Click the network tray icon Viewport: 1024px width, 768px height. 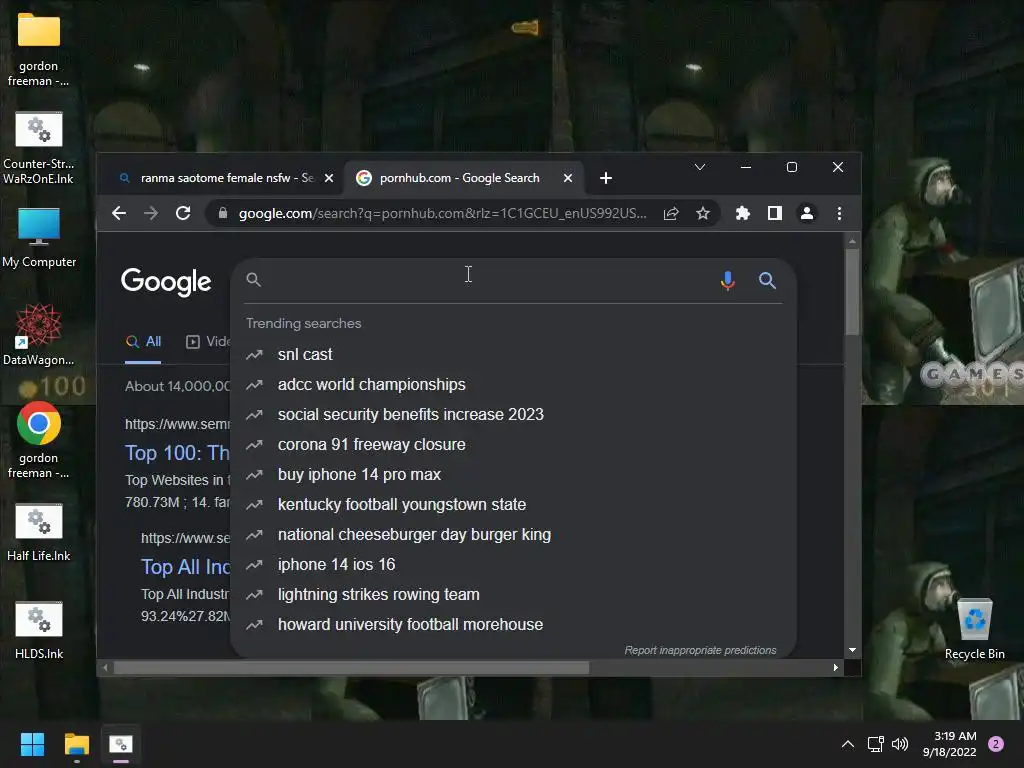[875, 744]
